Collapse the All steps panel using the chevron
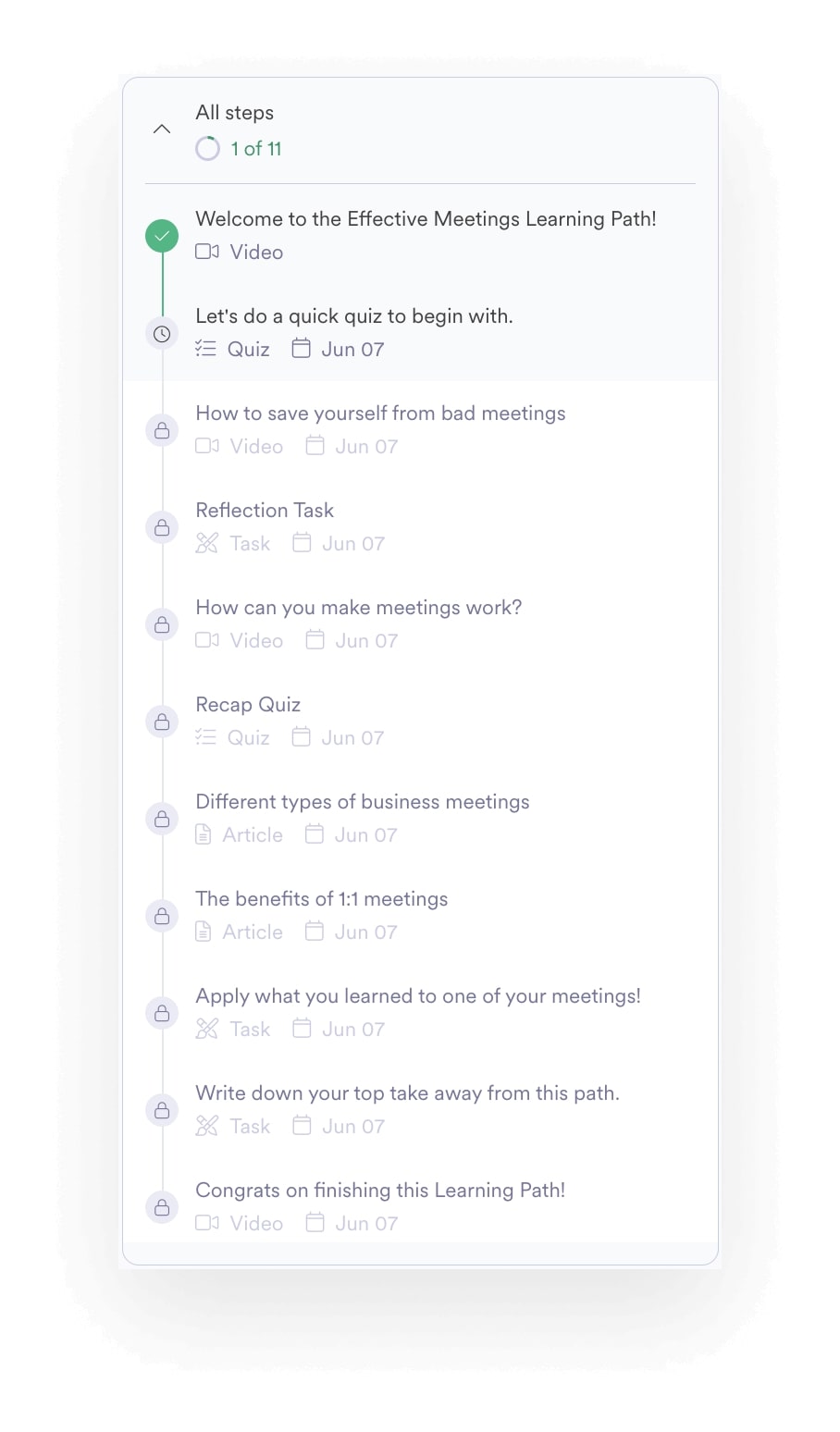Screen dimensions: 840x1432 [x=162, y=129]
